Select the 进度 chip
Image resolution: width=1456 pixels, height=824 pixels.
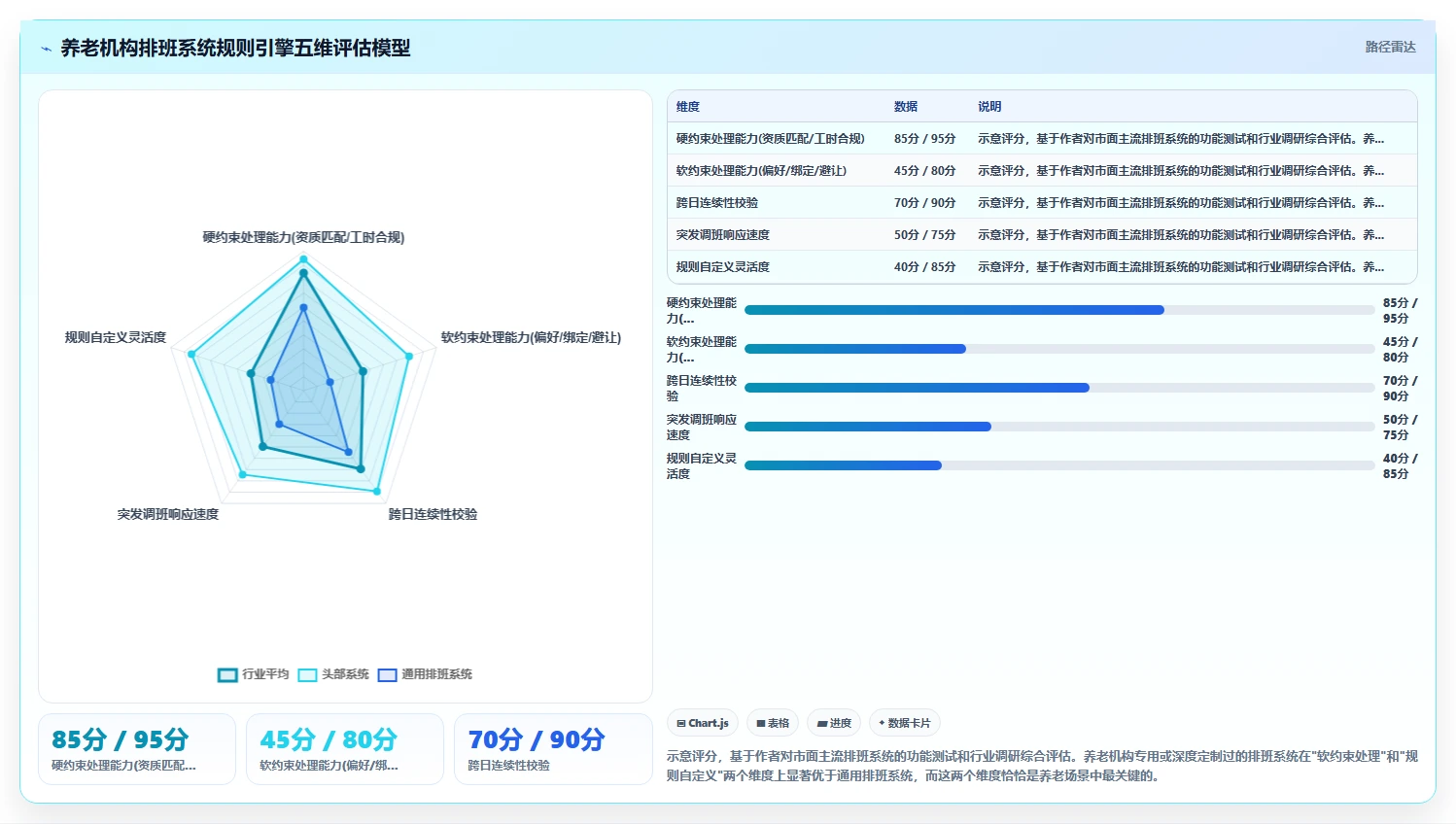pyautogui.click(x=834, y=723)
